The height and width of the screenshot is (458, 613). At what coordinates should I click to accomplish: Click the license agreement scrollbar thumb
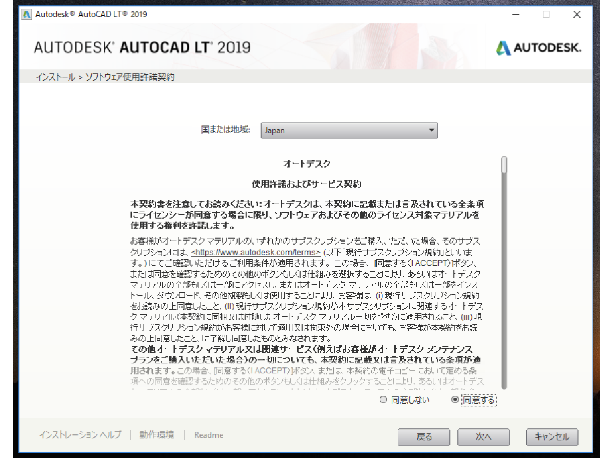504,165
